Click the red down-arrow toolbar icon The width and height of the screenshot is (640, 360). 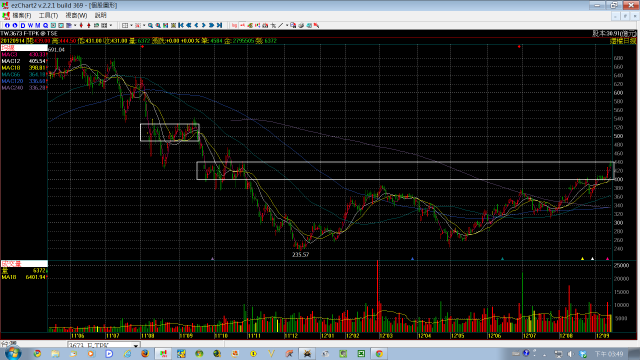click(x=81, y=25)
